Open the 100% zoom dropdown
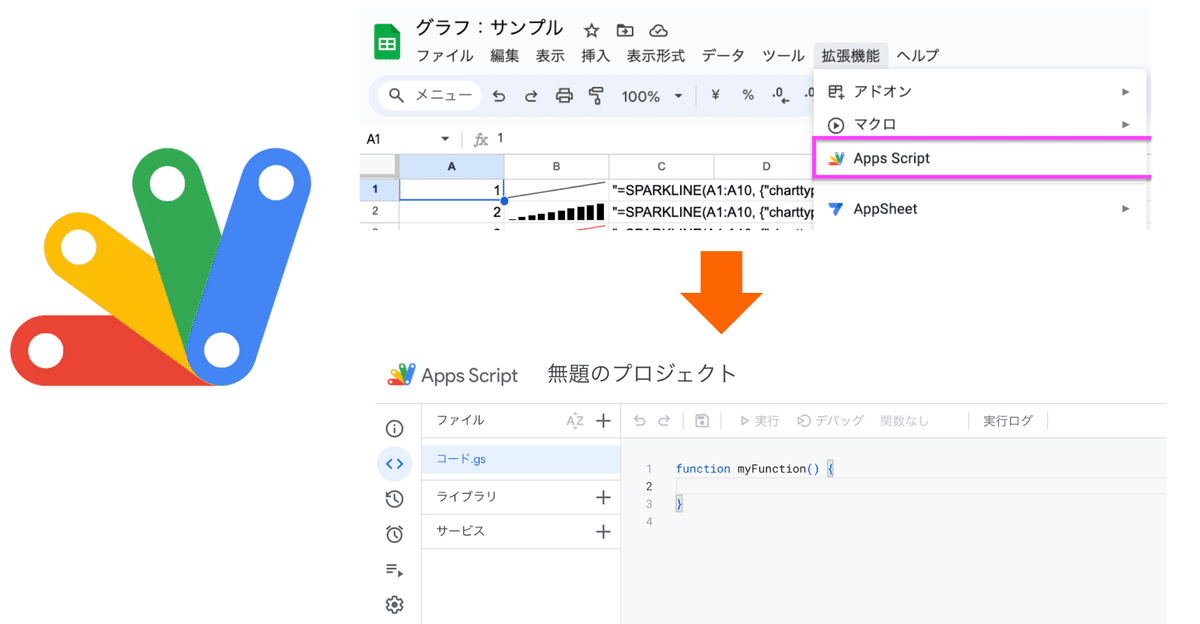Screen dimensions: 1200x624 pyautogui.click(x=651, y=95)
